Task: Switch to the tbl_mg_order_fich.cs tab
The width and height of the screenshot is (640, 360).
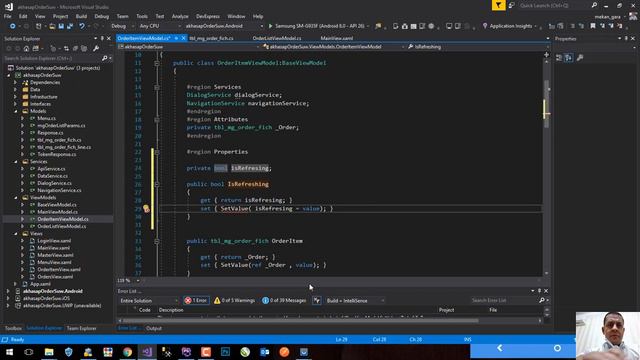Action: click(211, 38)
